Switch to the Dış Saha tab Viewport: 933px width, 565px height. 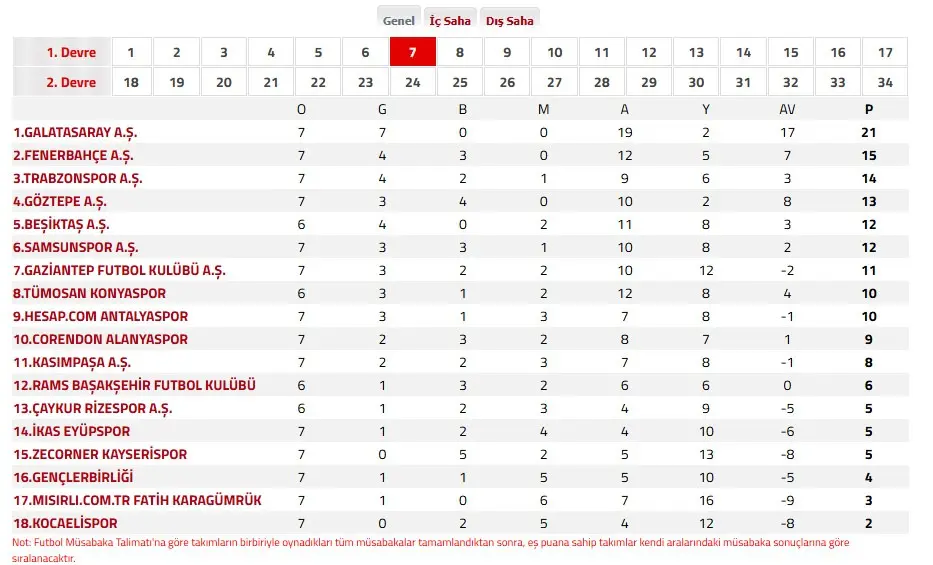tap(509, 20)
